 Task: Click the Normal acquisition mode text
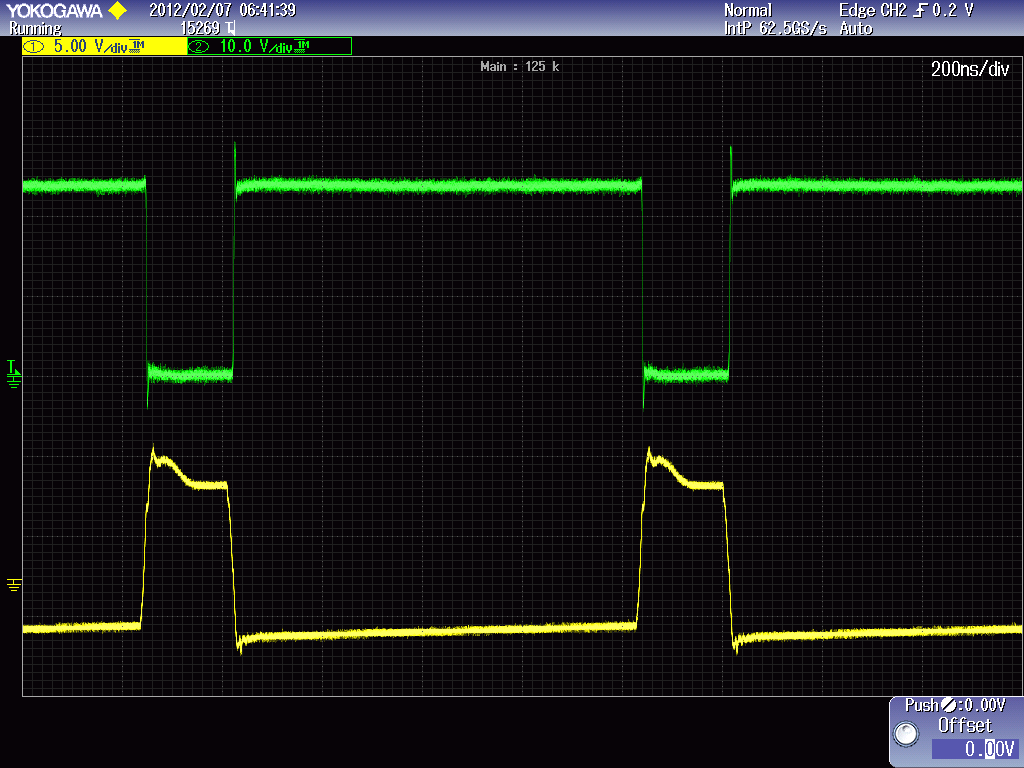pyautogui.click(x=748, y=10)
